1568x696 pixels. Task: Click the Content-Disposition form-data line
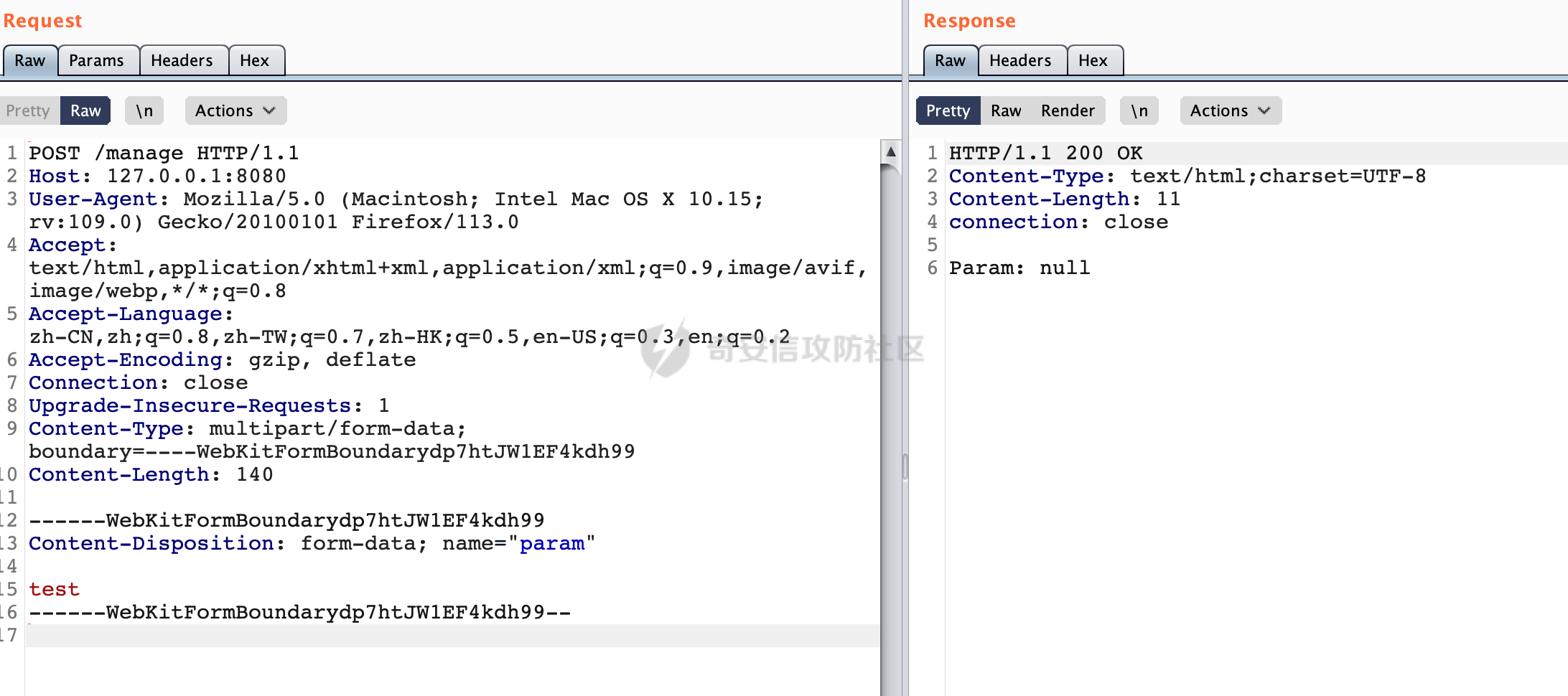coord(312,543)
